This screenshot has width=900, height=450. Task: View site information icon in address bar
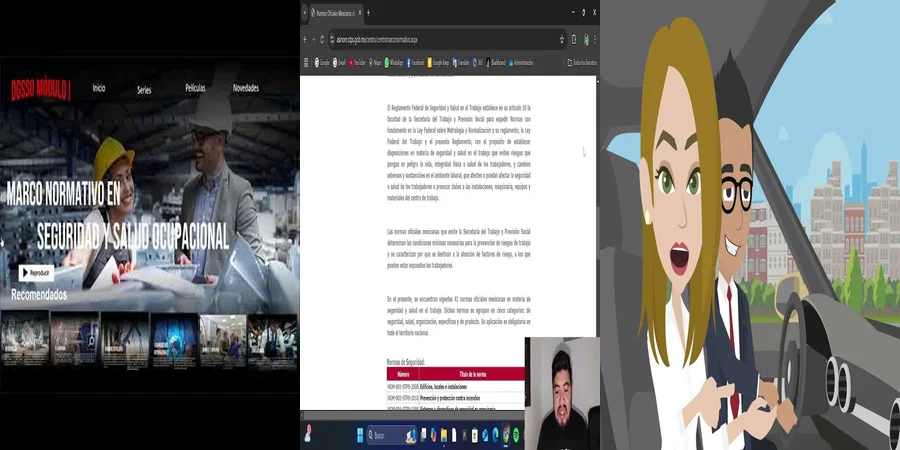point(332,40)
